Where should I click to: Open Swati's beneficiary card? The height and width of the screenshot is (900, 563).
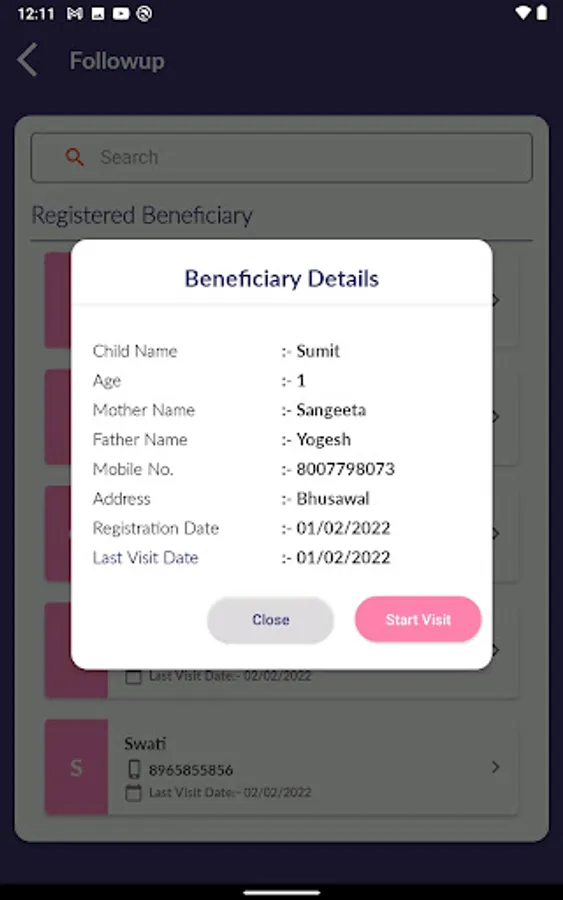tap(281, 767)
